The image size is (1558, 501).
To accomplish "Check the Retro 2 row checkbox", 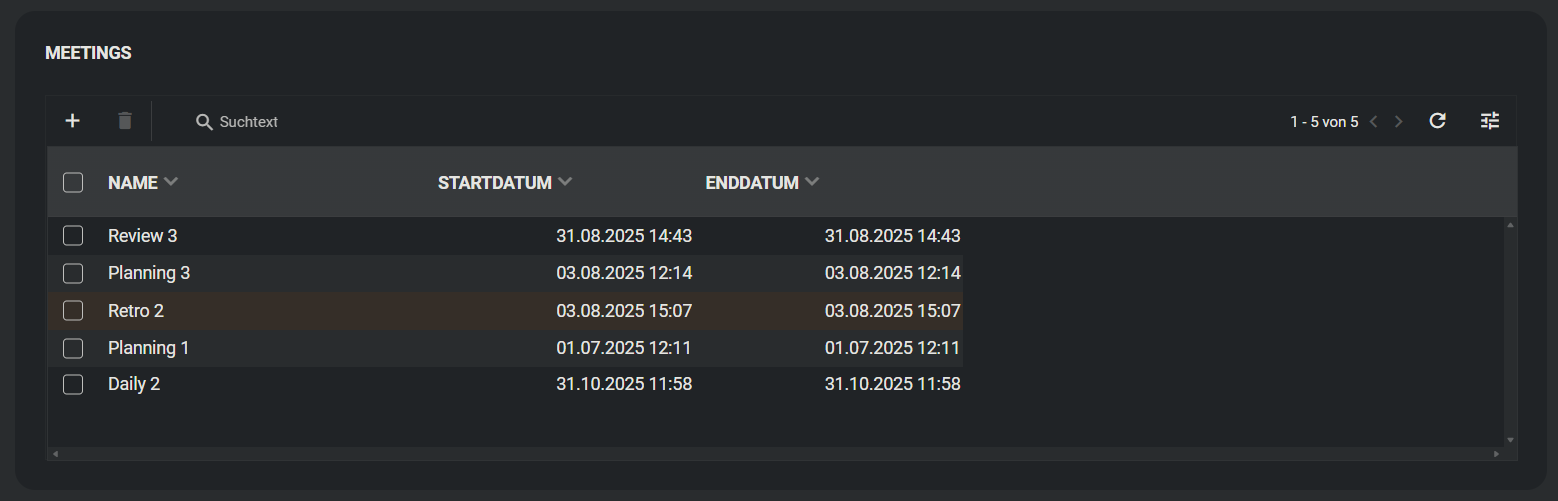I will tap(73, 311).
